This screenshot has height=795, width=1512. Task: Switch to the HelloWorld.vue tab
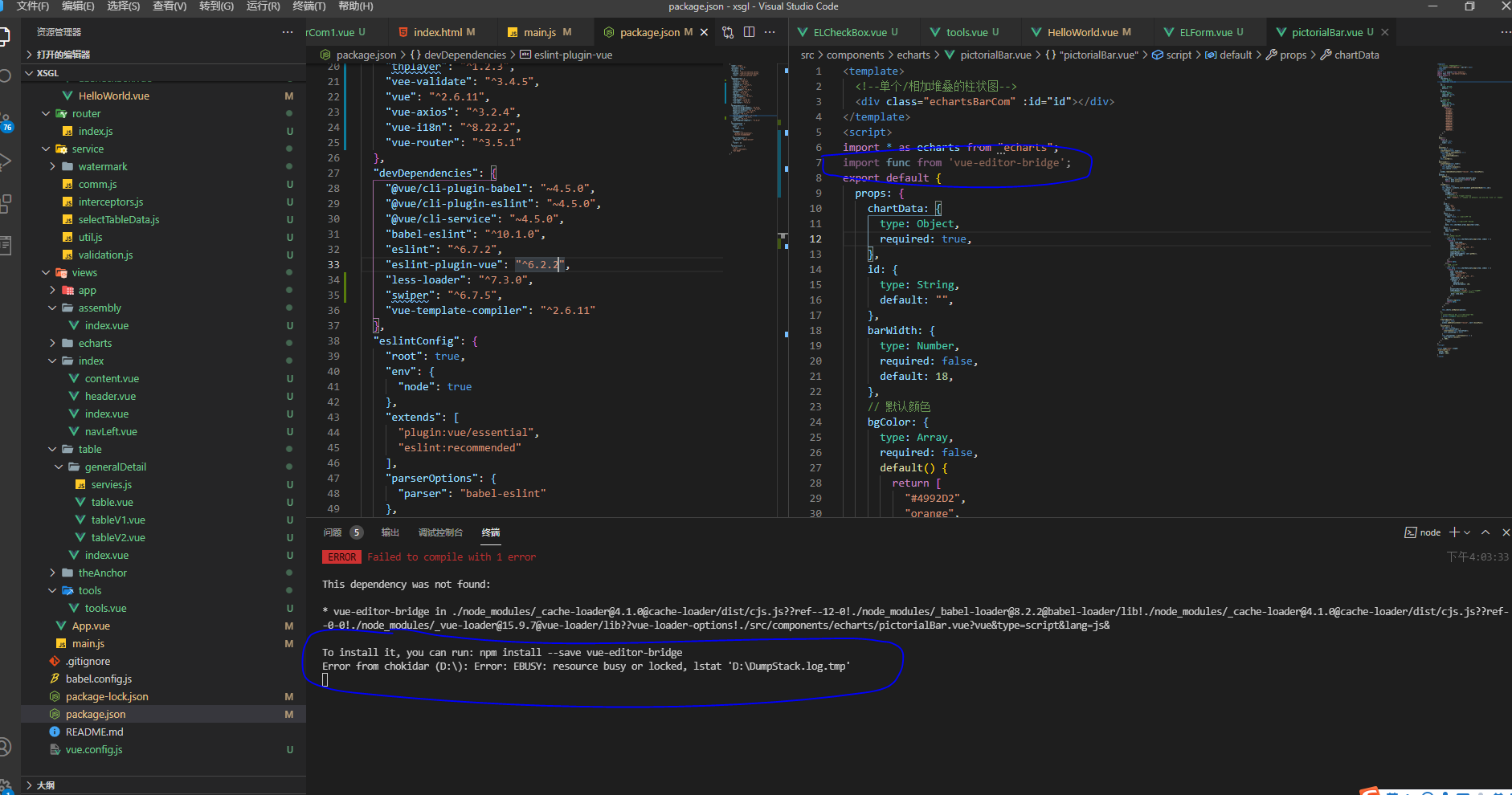coord(1082,32)
